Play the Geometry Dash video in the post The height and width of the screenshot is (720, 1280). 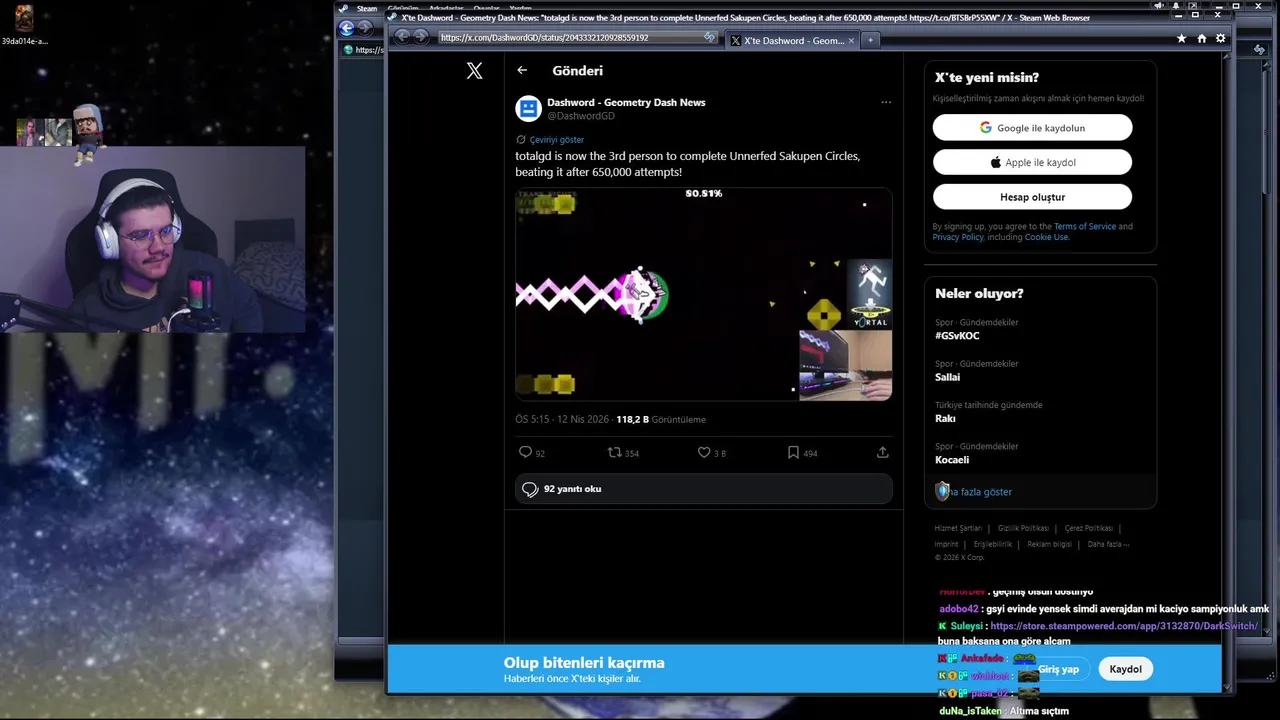pyautogui.click(x=704, y=294)
